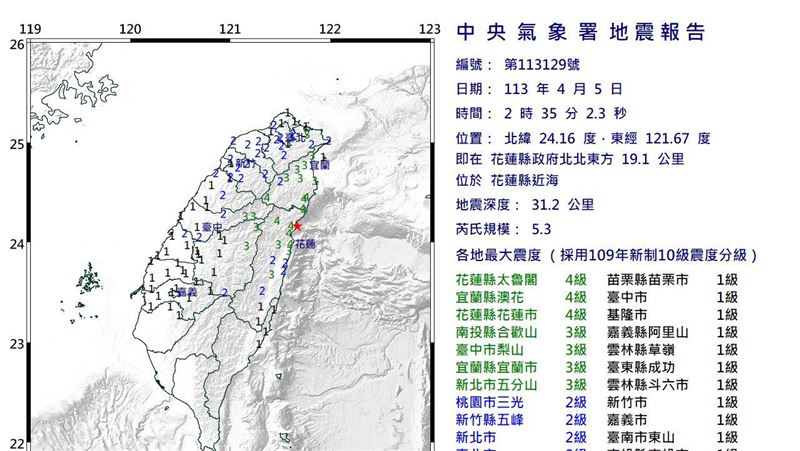This screenshot has height=451, width=800.
Task: Click the longitude tick label 121
Action: (x=230, y=29)
